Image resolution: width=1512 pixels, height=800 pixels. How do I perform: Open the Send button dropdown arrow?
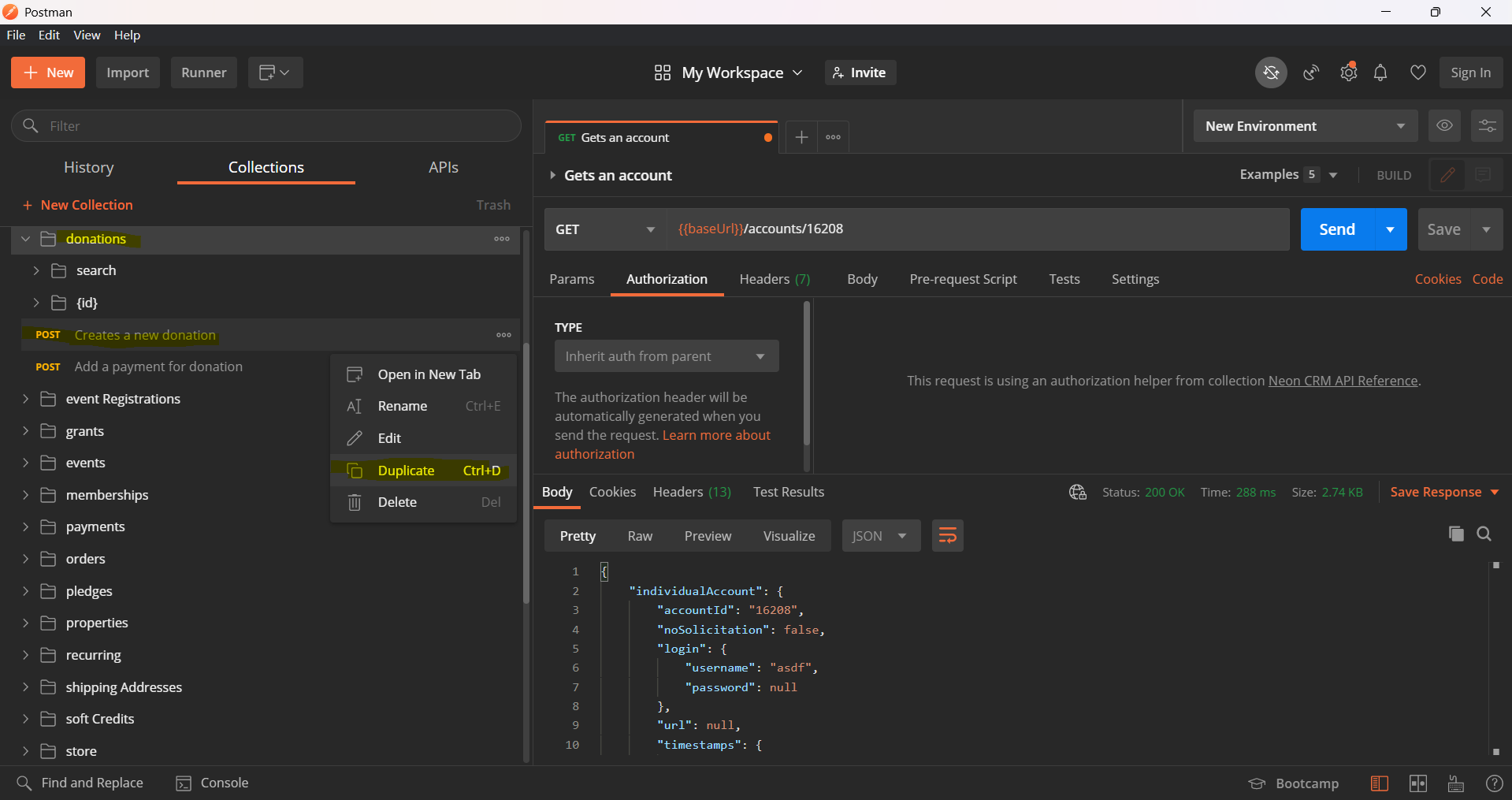coord(1391,229)
